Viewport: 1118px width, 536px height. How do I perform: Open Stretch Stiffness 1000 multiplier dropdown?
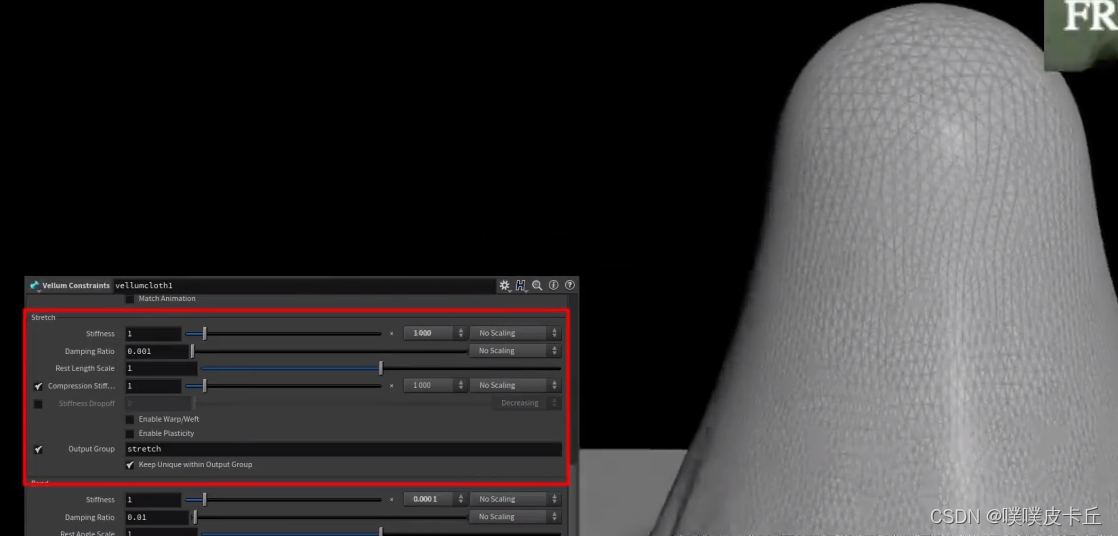point(434,333)
